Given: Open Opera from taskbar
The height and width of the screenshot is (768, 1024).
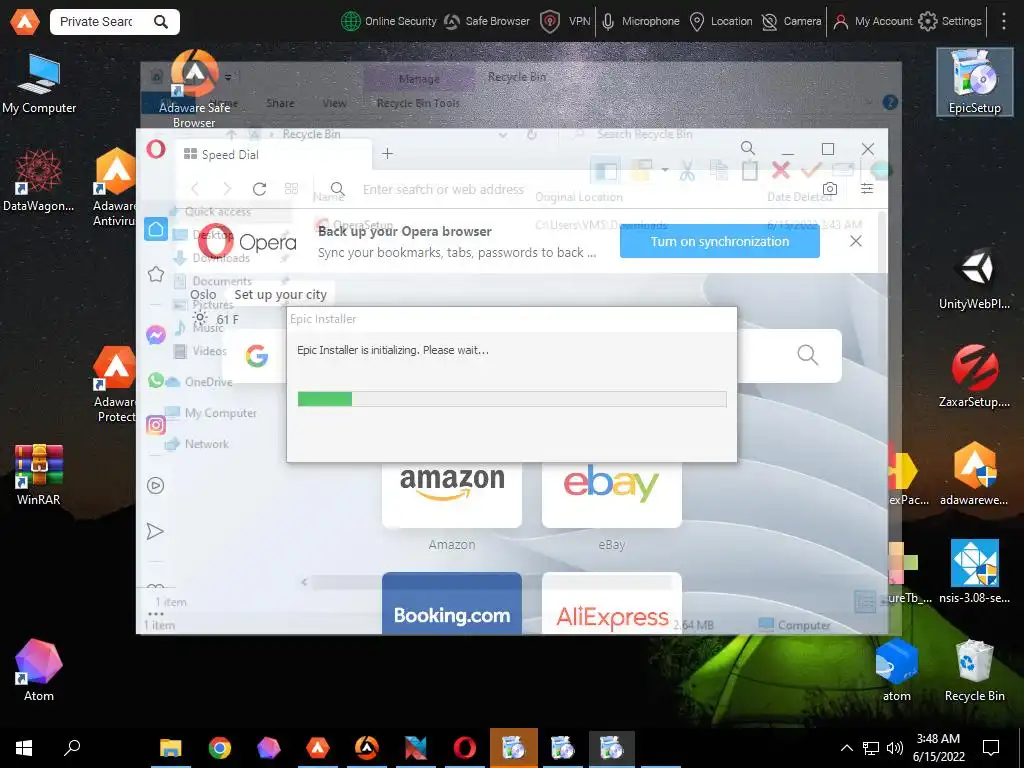Looking at the screenshot, I should 464,748.
